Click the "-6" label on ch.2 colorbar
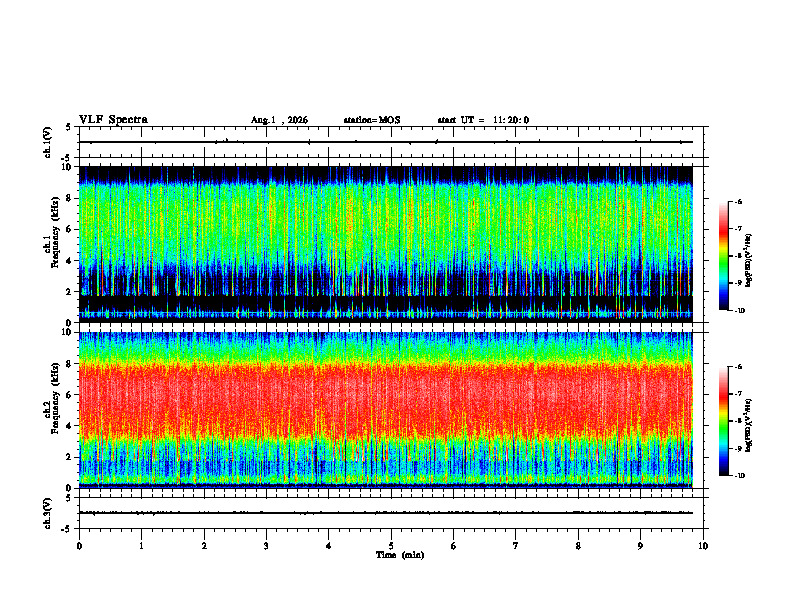Viewport: 792px width, 612px height. (x=739, y=367)
